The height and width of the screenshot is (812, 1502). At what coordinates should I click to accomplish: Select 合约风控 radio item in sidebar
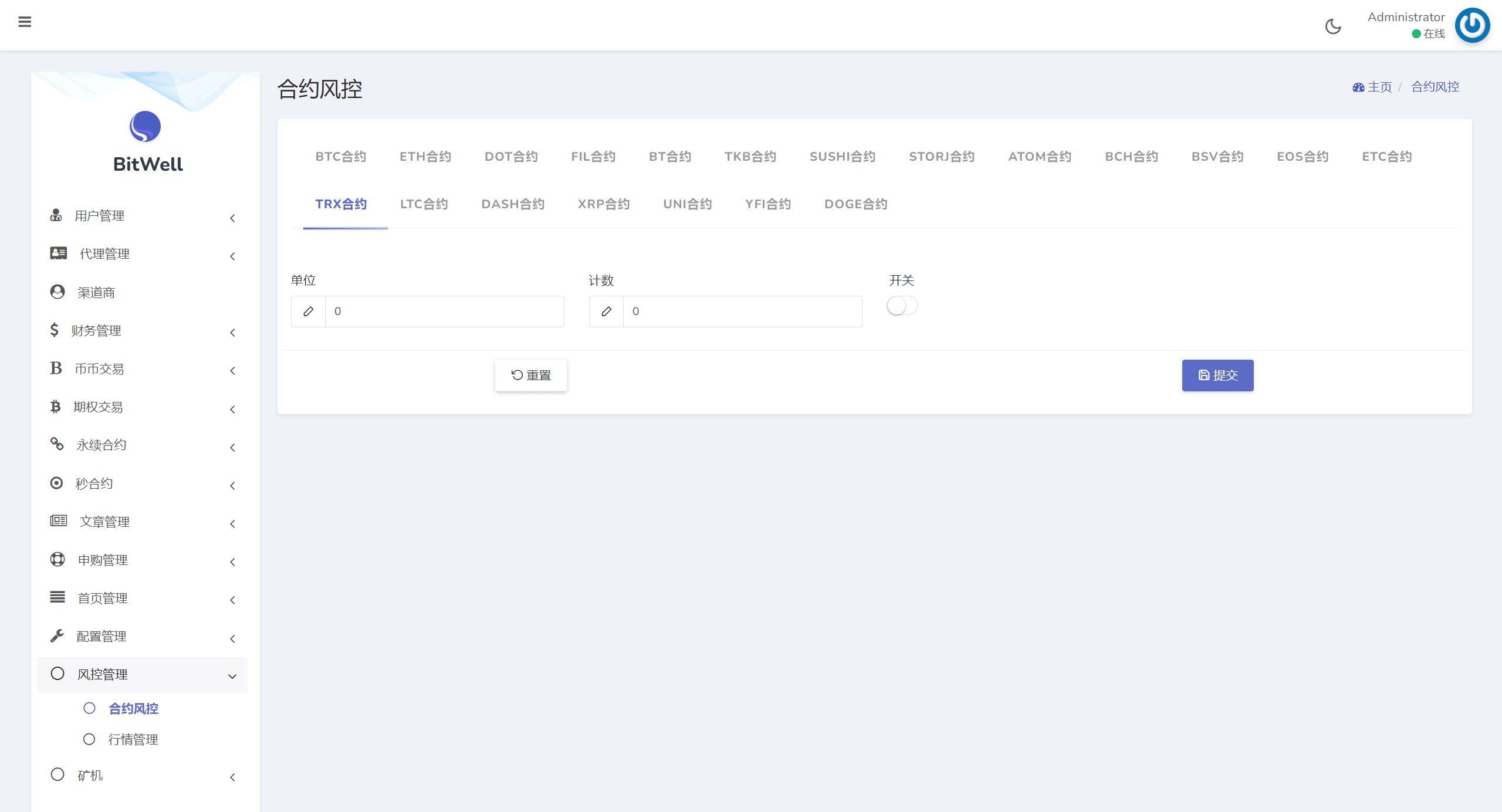[89, 708]
